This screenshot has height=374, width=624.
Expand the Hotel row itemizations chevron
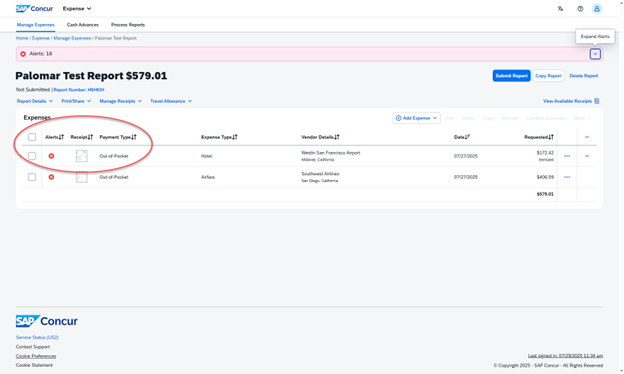coord(587,156)
